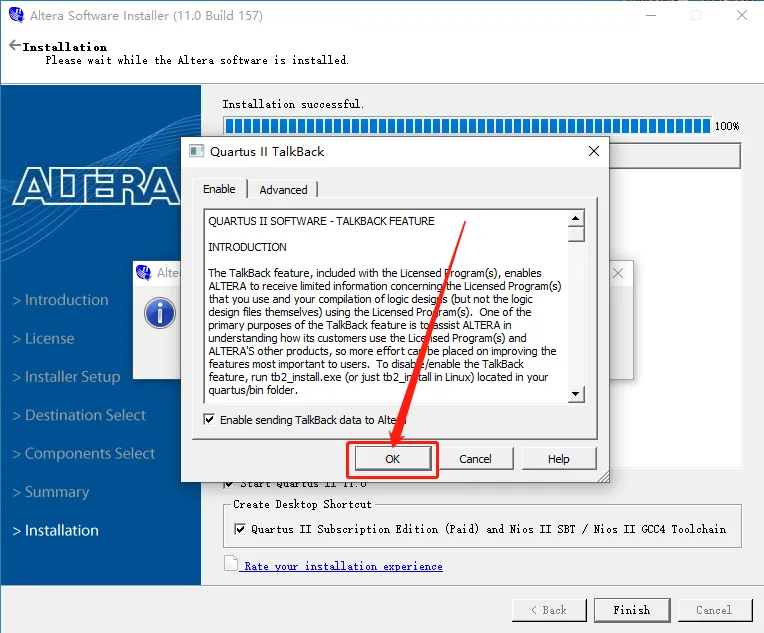Click the Altera installer title bar icon

[16, 15]
